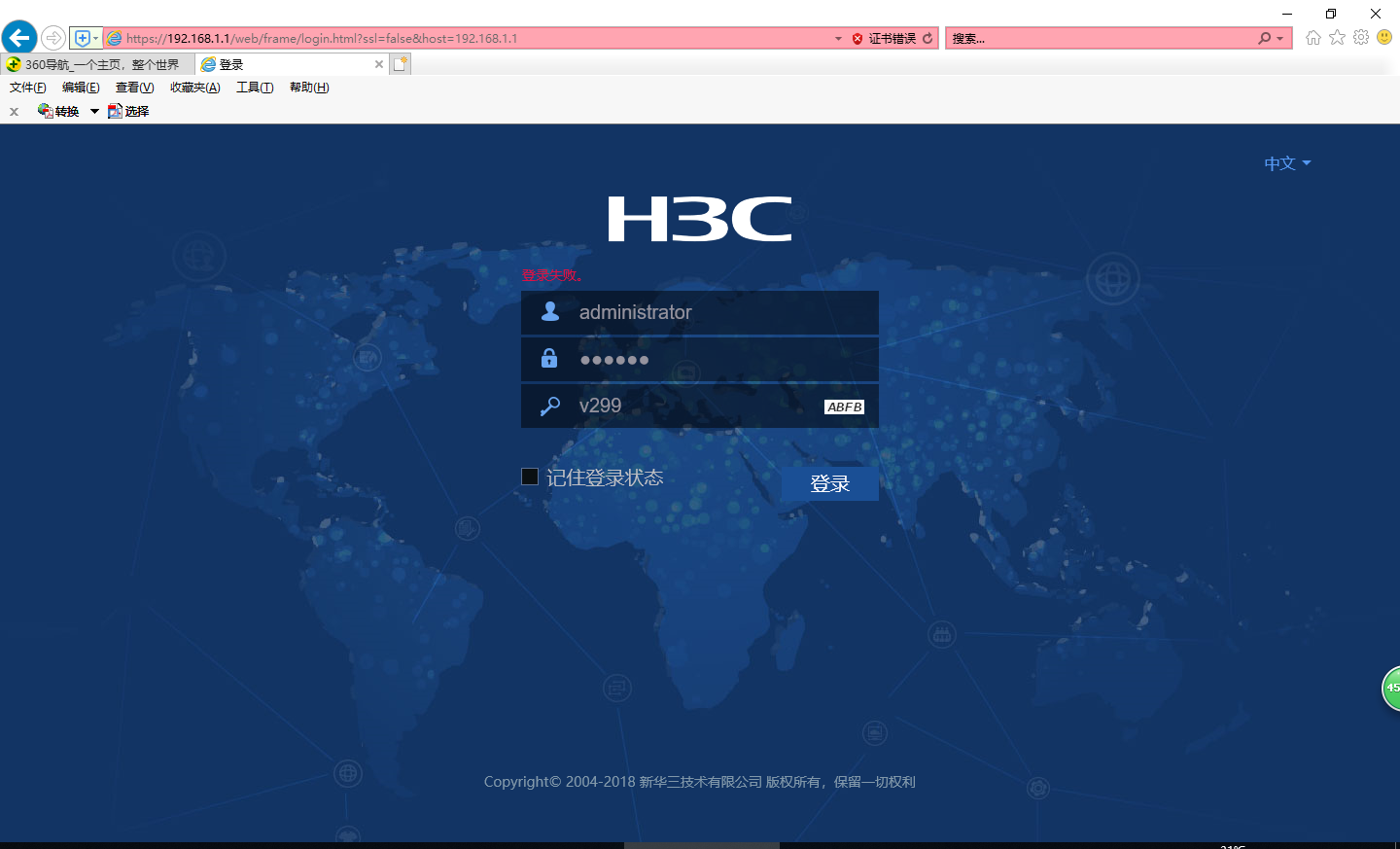The image size is (1400, 849).
Task: Click the red certificate error shield icon
Action: [x=857, y=39]
